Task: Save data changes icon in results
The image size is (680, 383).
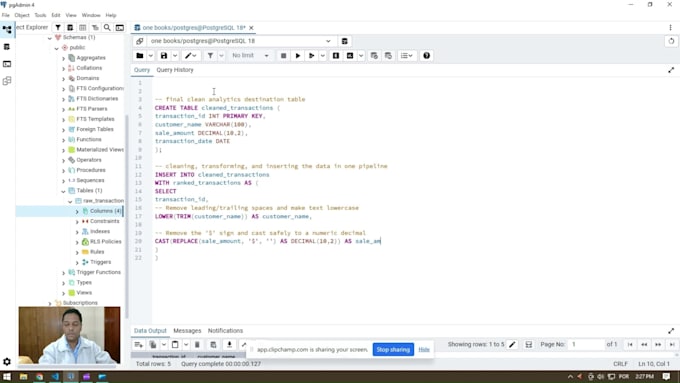Action: 213,344
